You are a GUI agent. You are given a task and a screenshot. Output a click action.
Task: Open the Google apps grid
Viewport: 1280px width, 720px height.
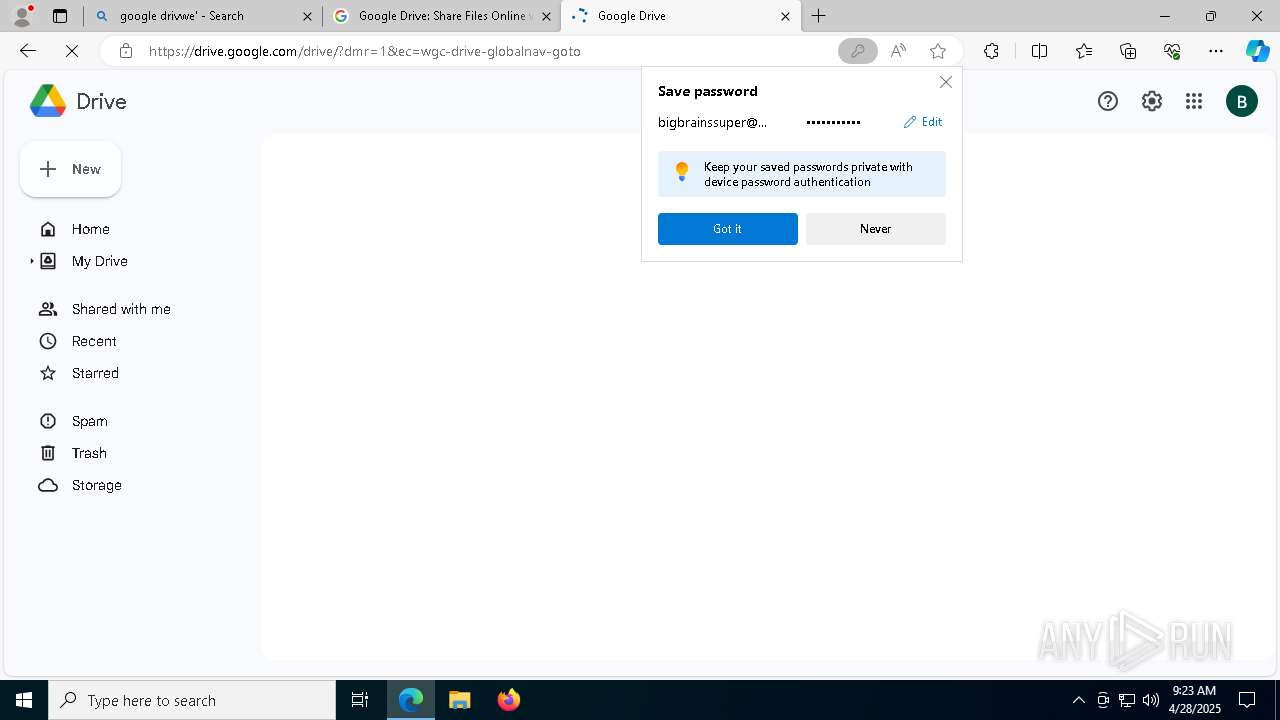point(1194,101)
